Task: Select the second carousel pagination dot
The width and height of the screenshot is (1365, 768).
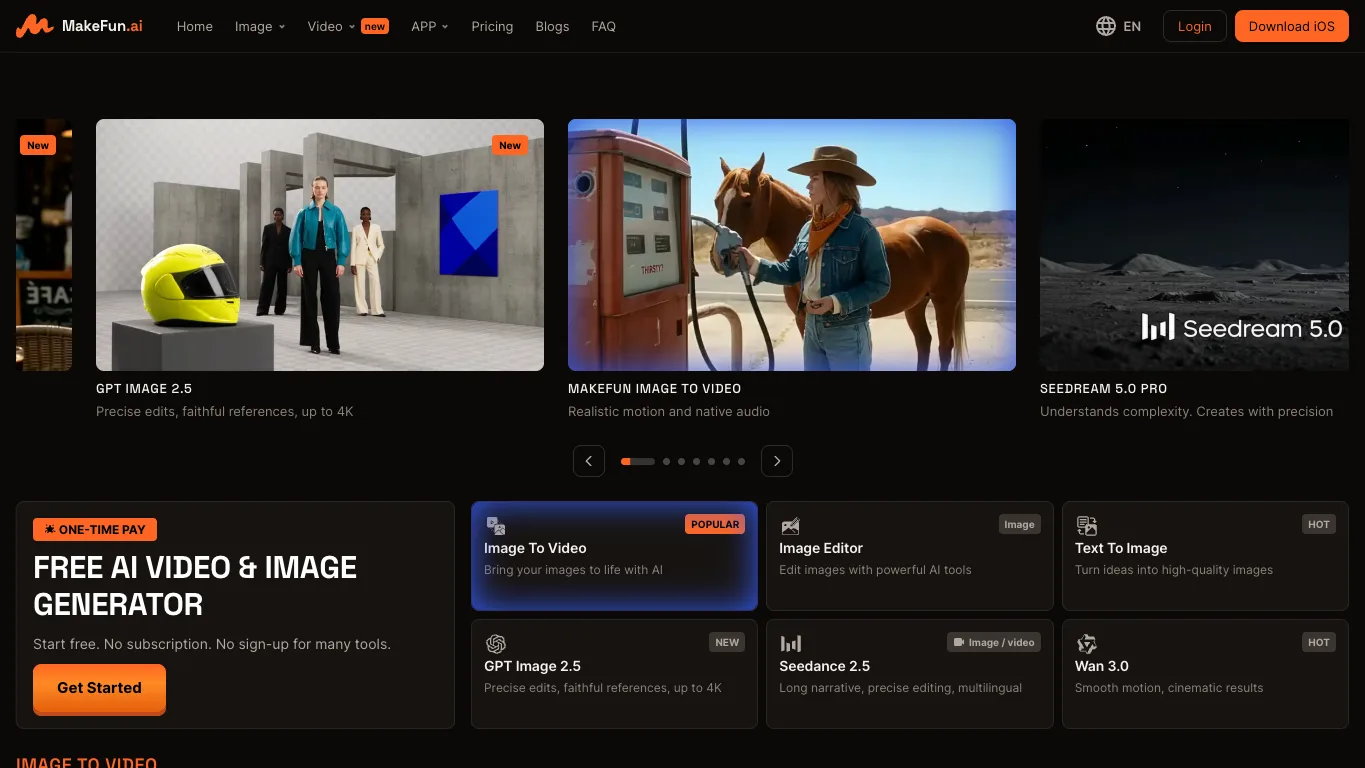Action: coord(666,462)
